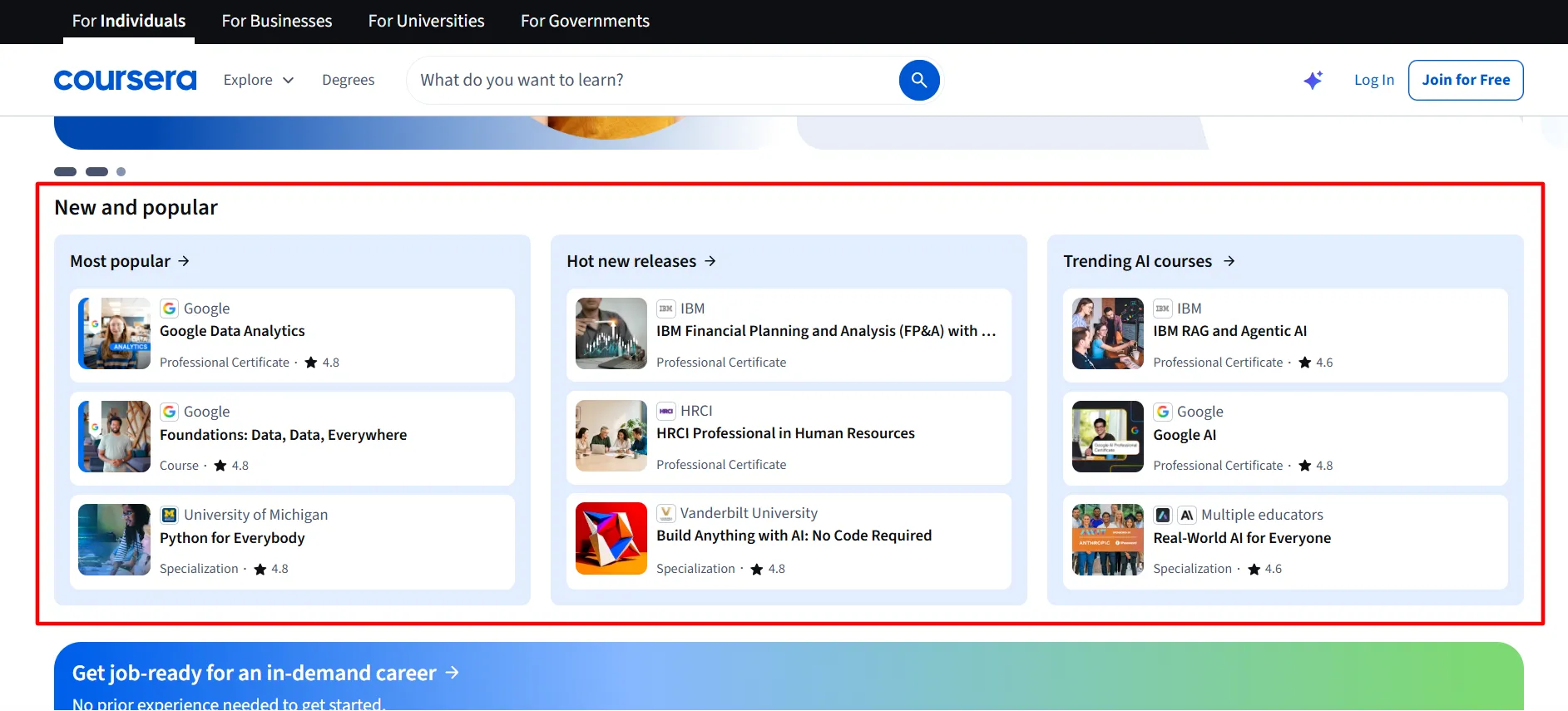Switch to the For Individuals tab
The height and width of the screenshot is (711, 1568).
129,21
